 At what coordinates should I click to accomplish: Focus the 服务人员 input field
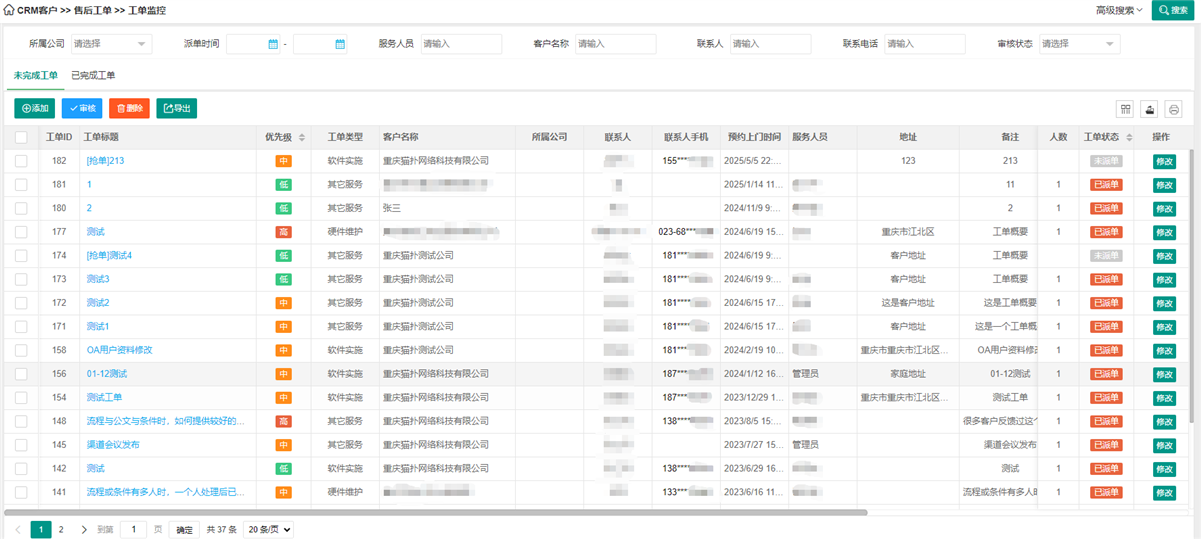[460, 44]
